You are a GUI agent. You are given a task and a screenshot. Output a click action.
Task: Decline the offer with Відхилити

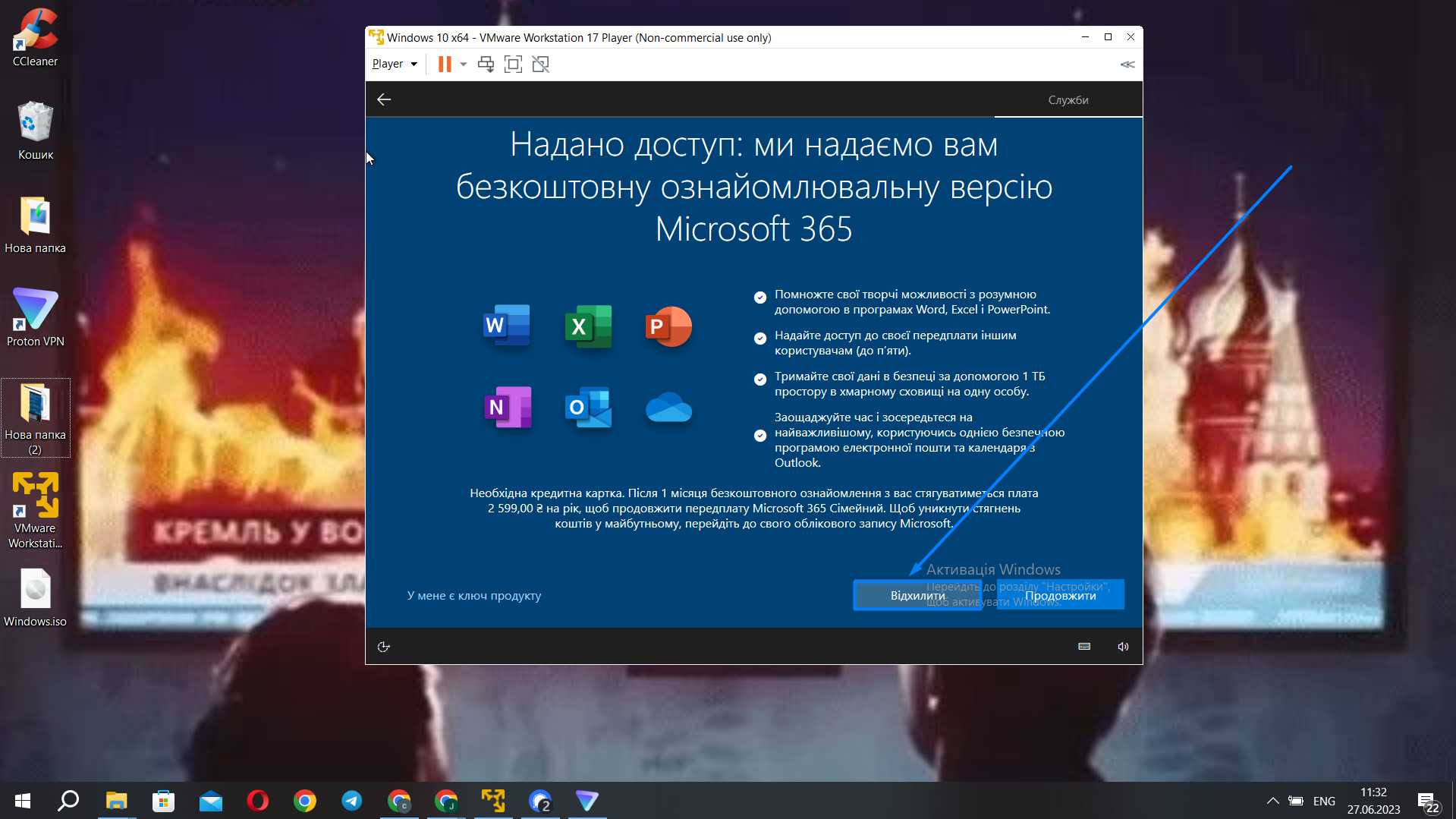pyautogui.click(x=918, y=596)
